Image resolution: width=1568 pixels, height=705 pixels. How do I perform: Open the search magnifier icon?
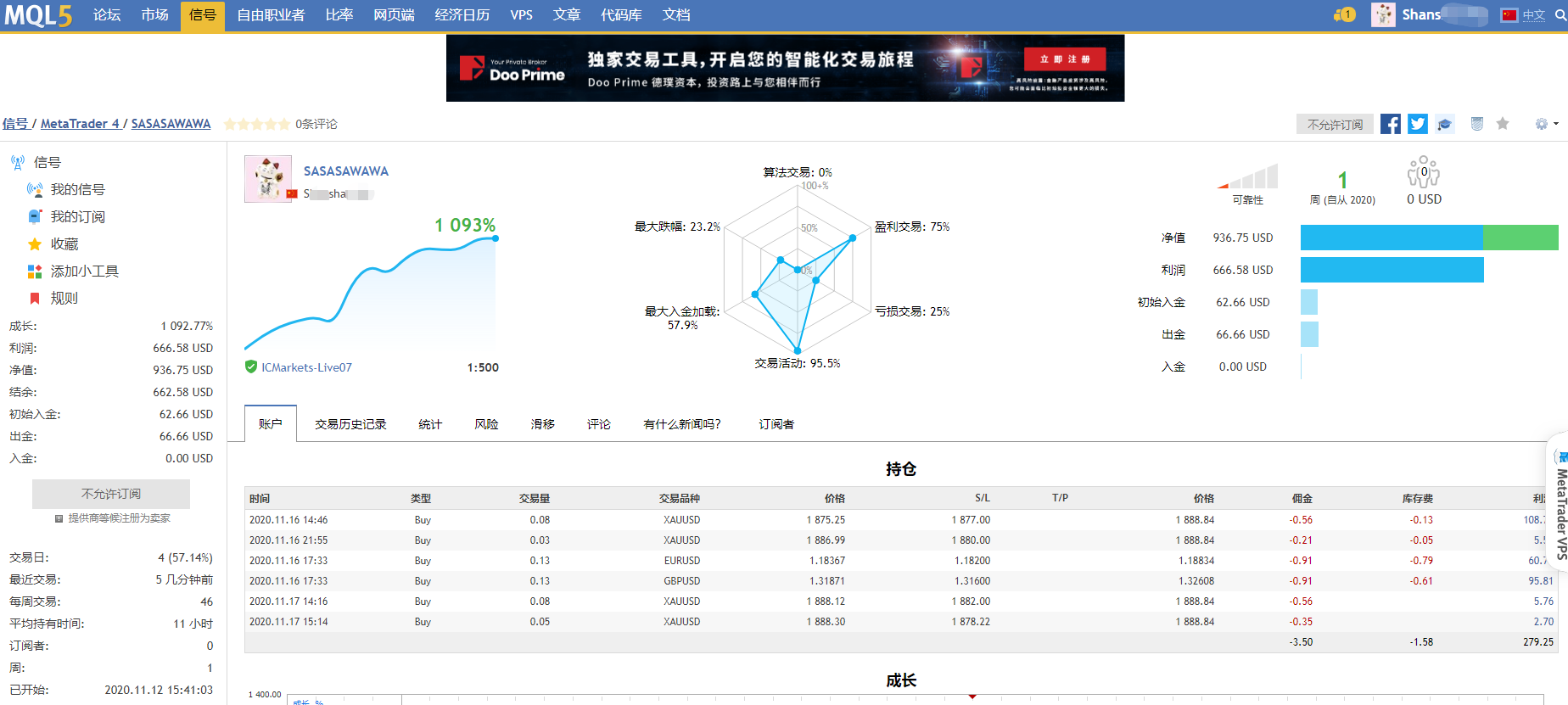click(1560, 15)
